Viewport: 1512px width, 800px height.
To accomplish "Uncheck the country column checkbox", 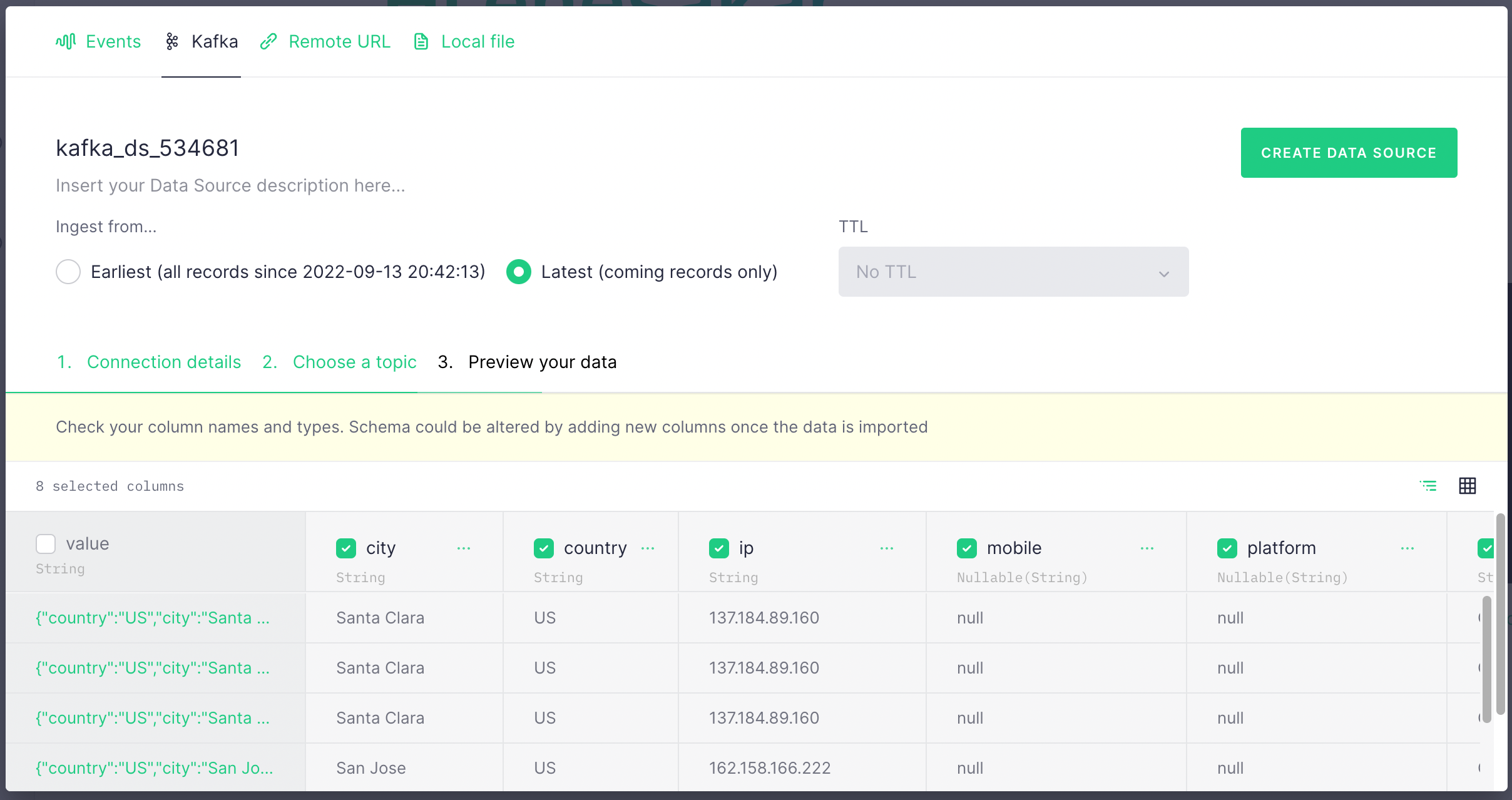I will (544, 548).
